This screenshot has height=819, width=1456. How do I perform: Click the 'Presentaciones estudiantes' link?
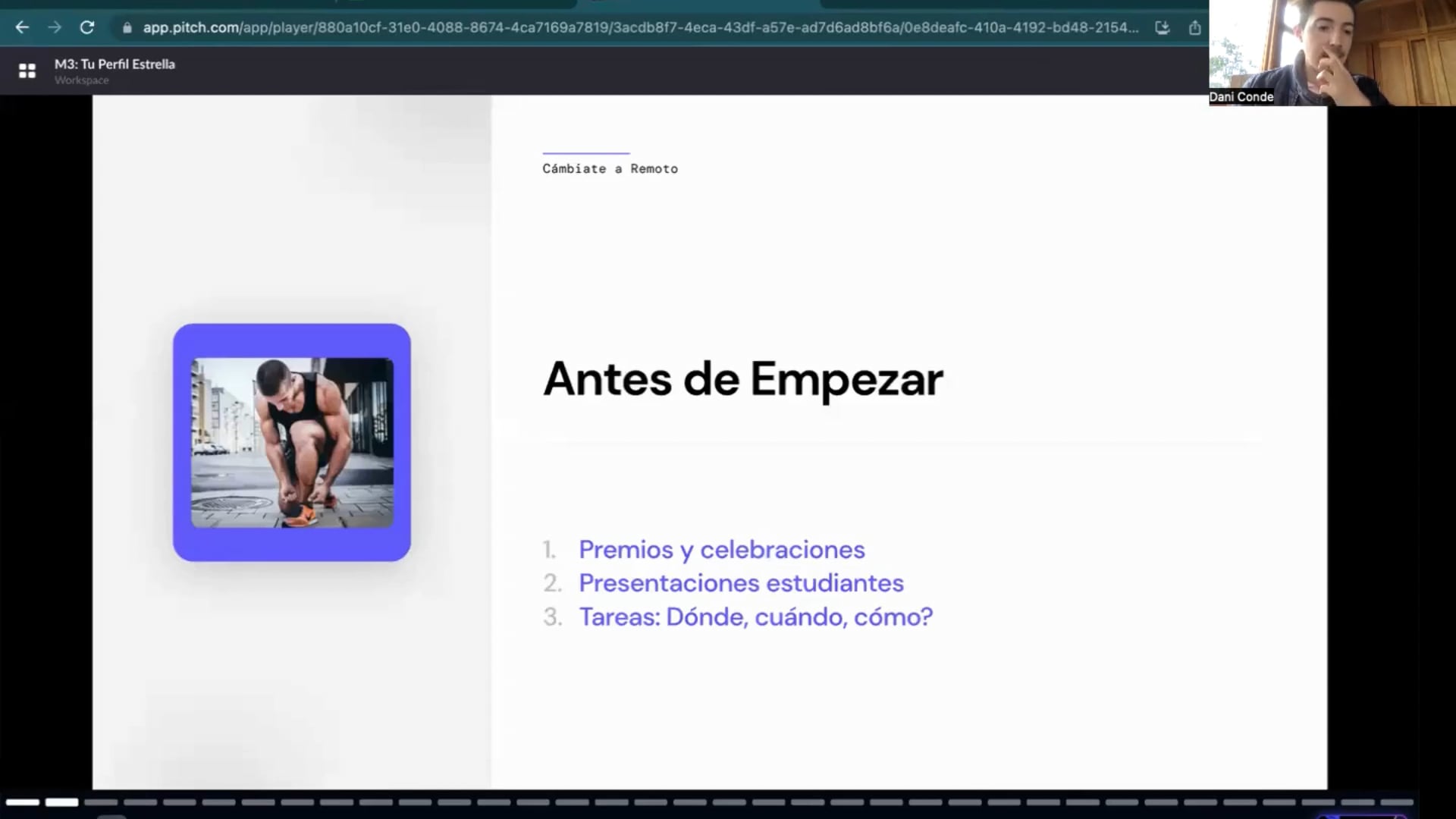tap(741, 582)
